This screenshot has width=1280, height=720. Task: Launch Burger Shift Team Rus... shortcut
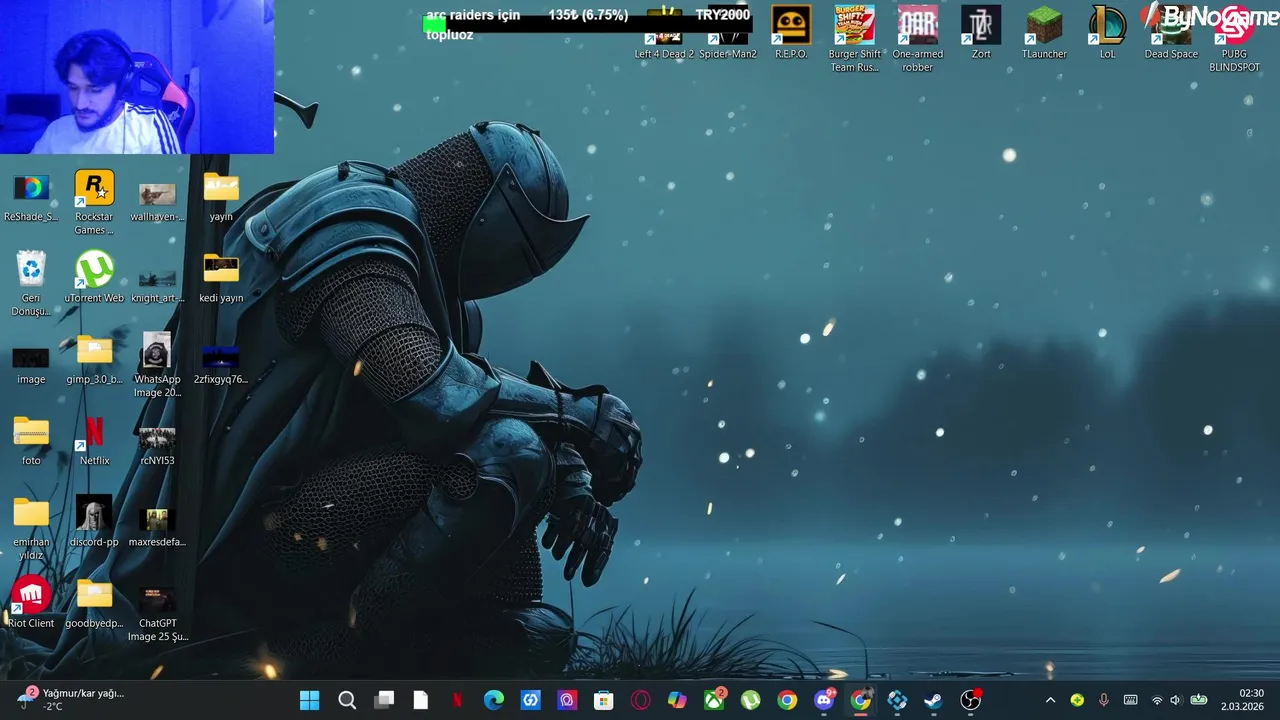(x=855, y=39)
